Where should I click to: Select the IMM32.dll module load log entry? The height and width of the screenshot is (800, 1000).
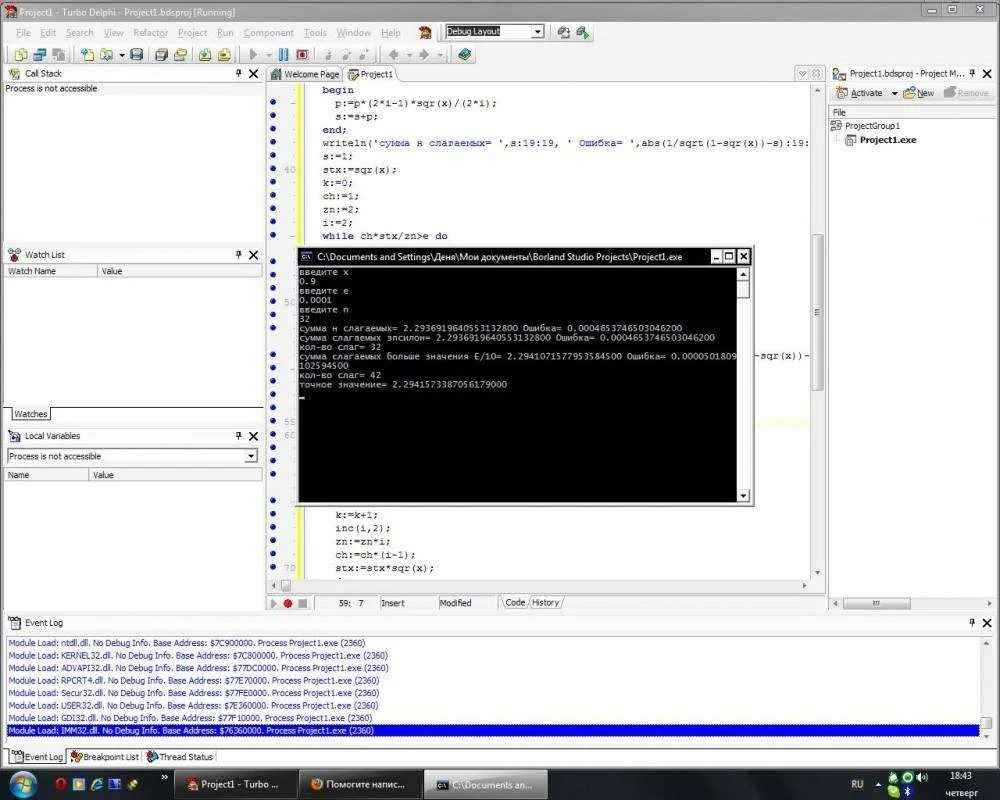190,731
